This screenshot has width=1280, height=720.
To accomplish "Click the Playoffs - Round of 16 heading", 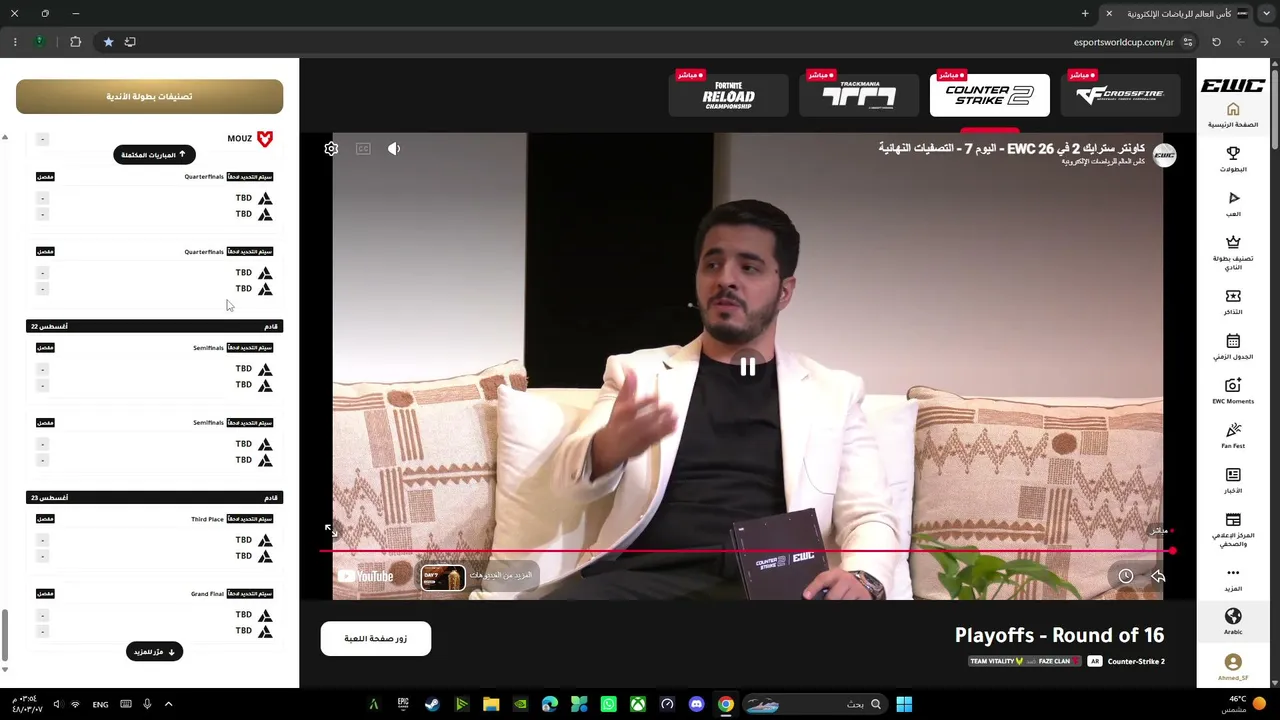I will pos(1059,635).
